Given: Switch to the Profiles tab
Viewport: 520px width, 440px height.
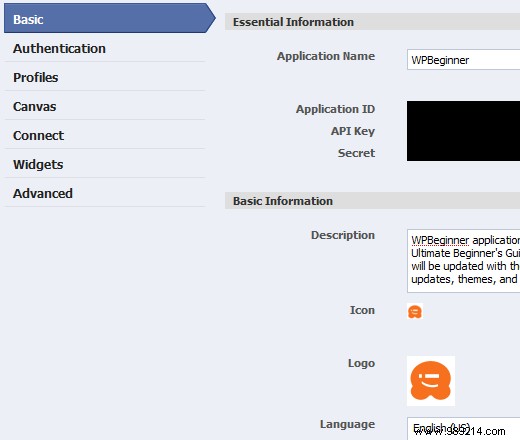Looking at the screenshot, I should click(105, 77).
